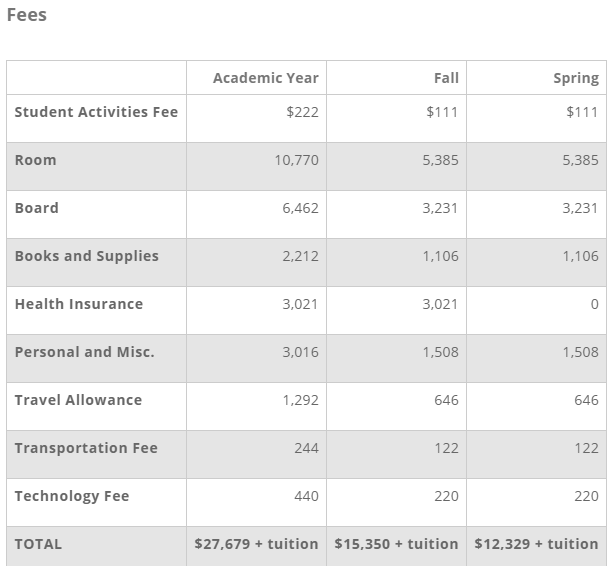611x566 pixels.
Task: Select the Fall column header
Action: point(446,78)
